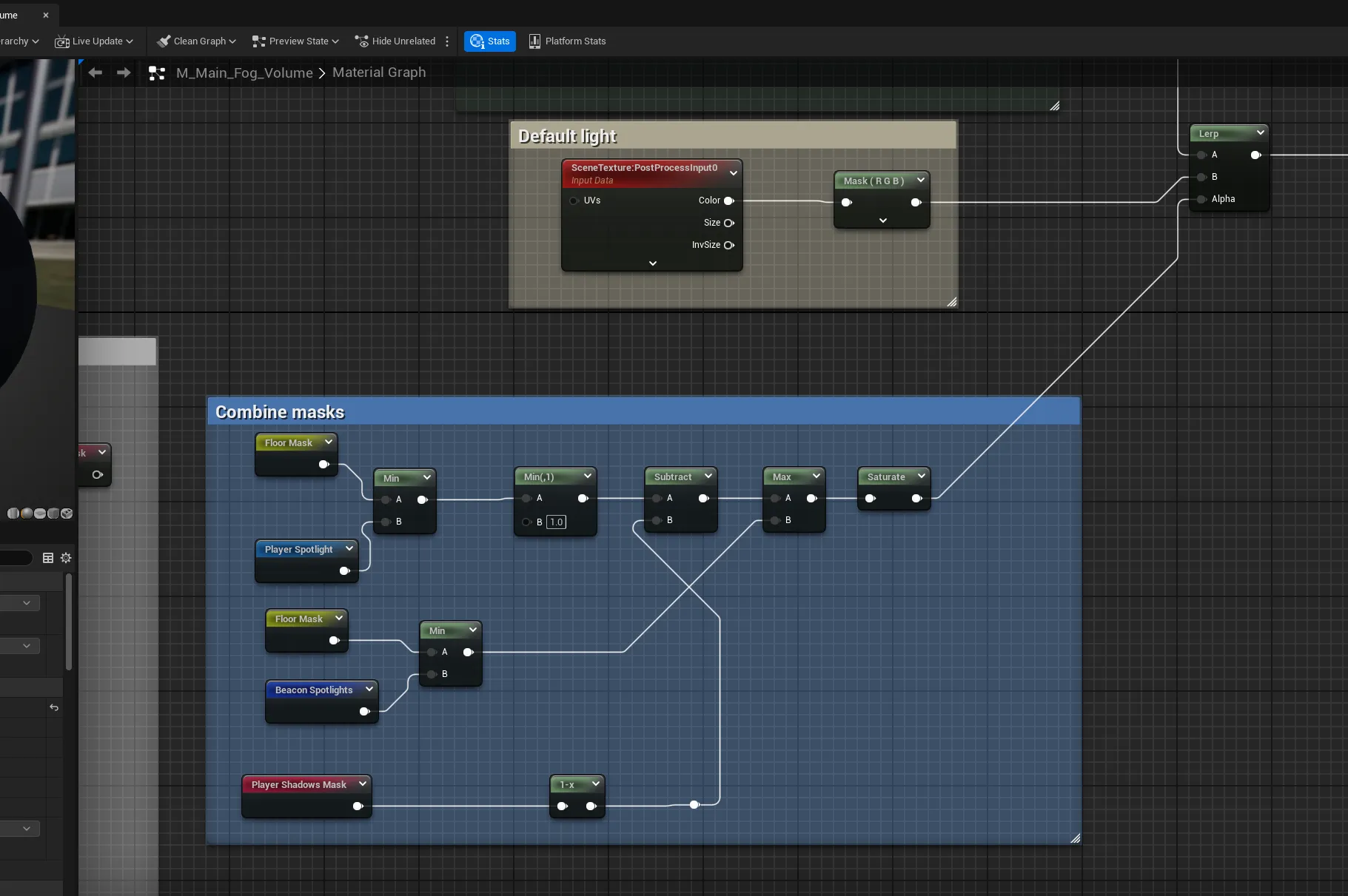1348x896 pixels.
Task: Collapse the Max node header chevron
Action: (x=816, y=476)
